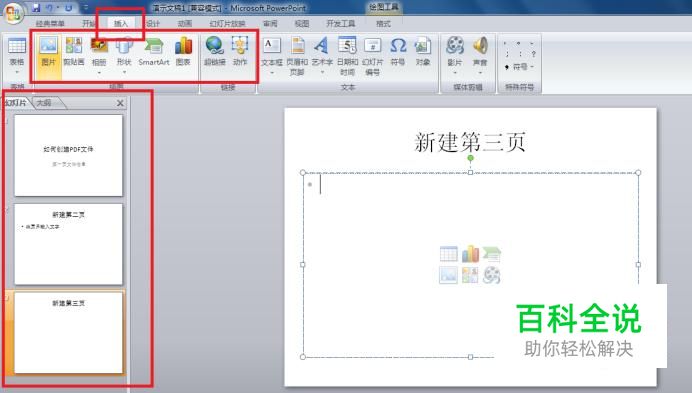Click the 动作 action icon
The width and height of the screenshot is (692, 393).
[240, 45]
